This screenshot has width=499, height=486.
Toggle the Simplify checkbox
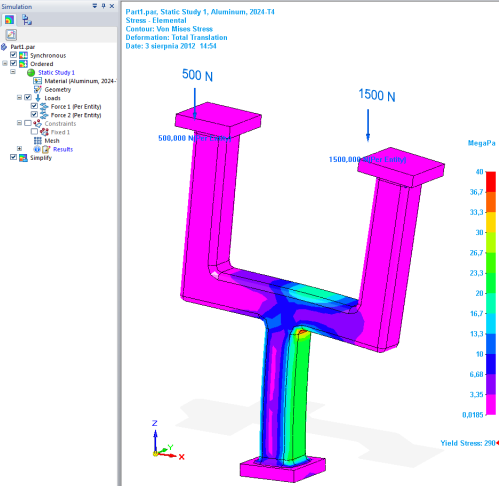point(13,157)
